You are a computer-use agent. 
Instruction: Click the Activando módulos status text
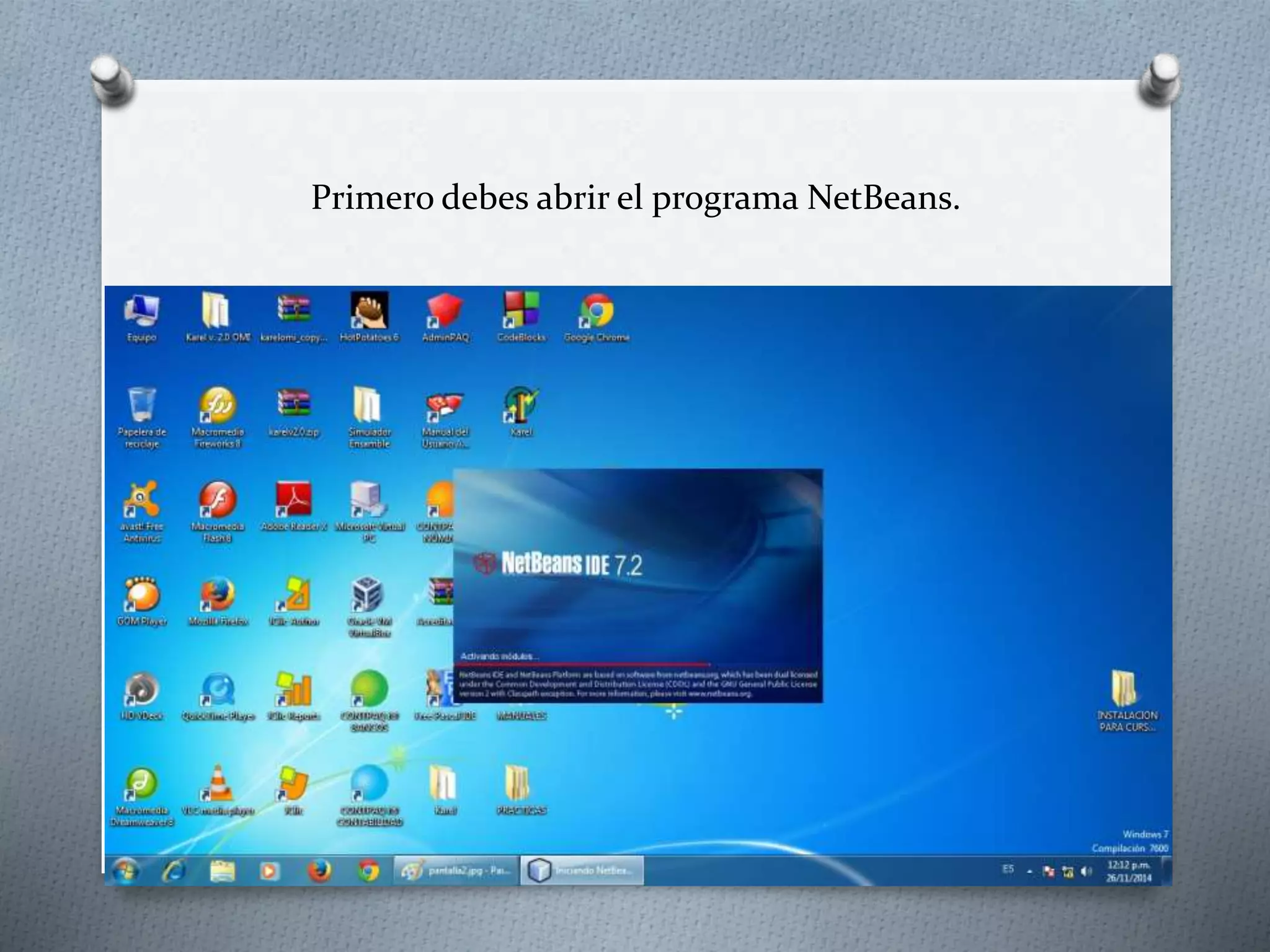pyautogui.click(x=500, y=656)
